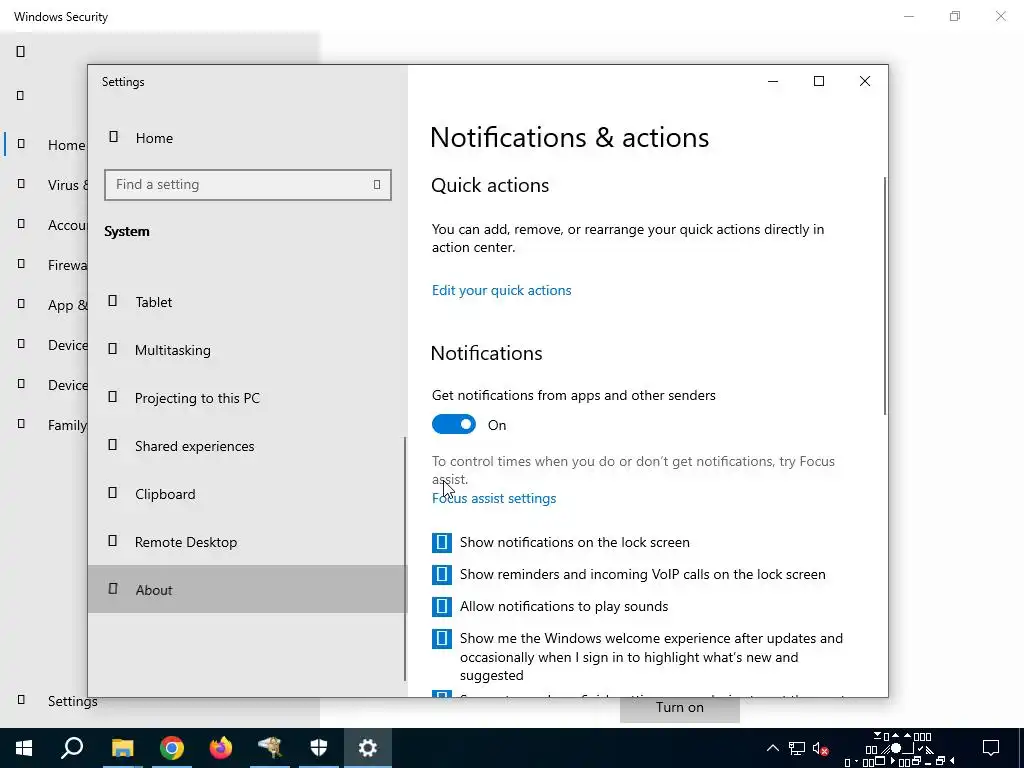Open Edit your quick actions link
This screenshot has width=1024, height=768.
click(502, 290)
